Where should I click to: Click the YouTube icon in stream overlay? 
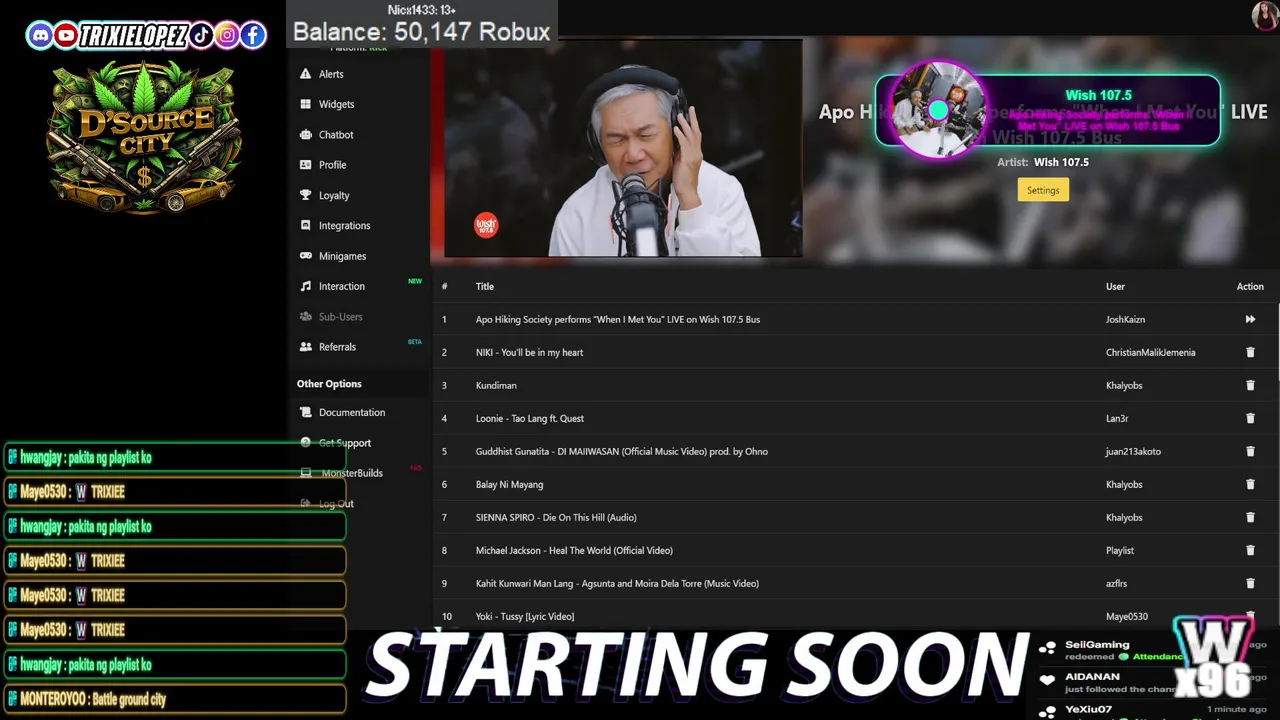click(x=66, y=36)
